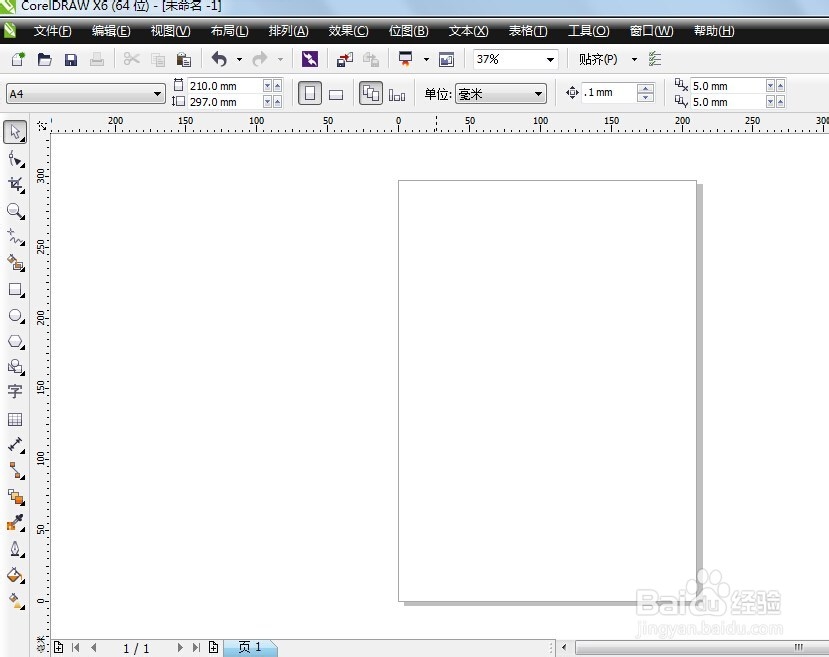Set page orientation to landscape
829x657 pixels.
coord(336,94)
